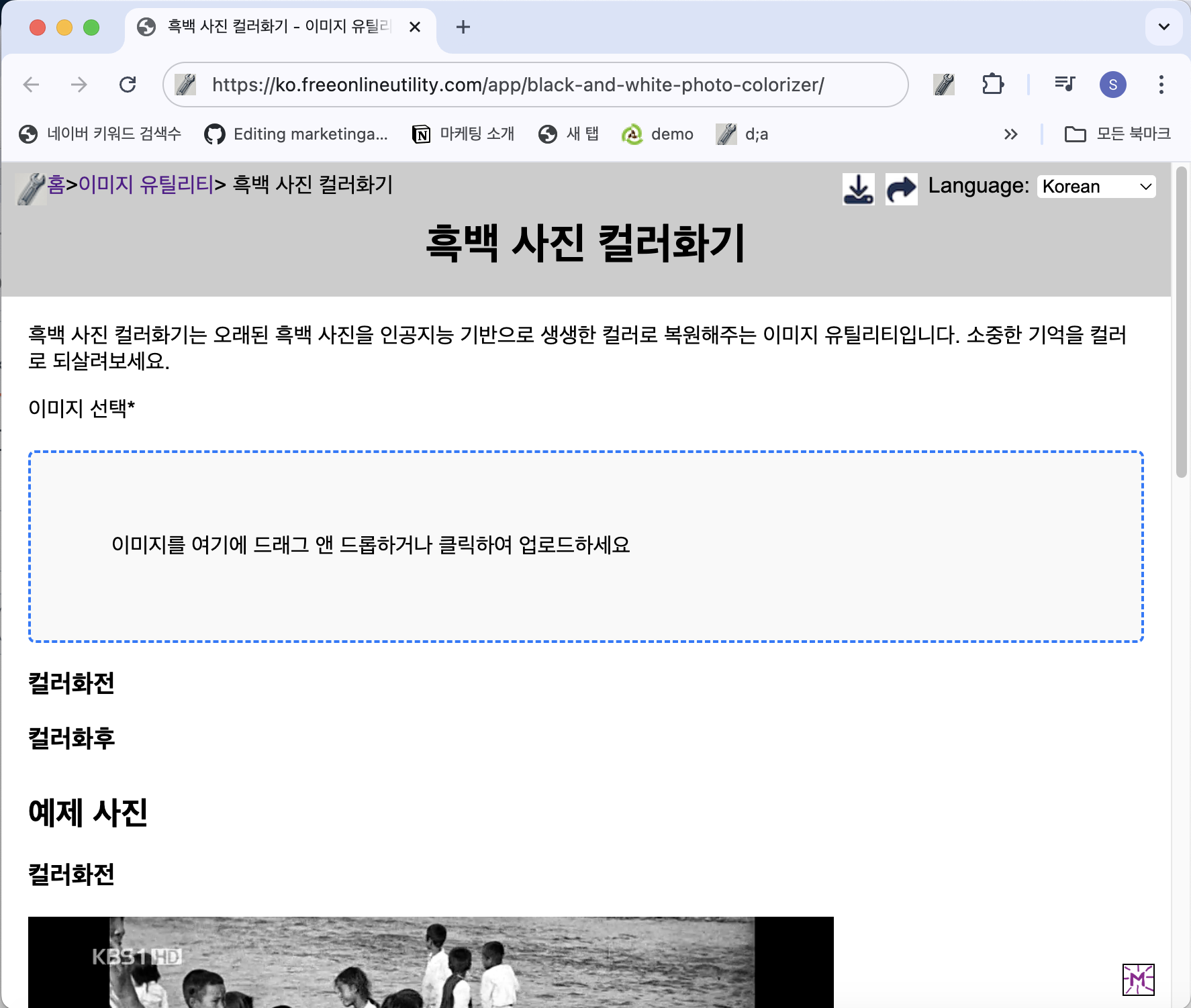
Task: Click the 예제 사진 heading
Action: 88,813
